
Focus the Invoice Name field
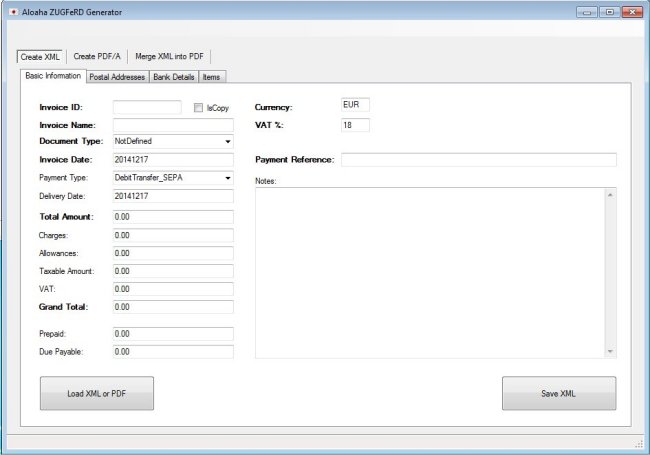[173, 125]
